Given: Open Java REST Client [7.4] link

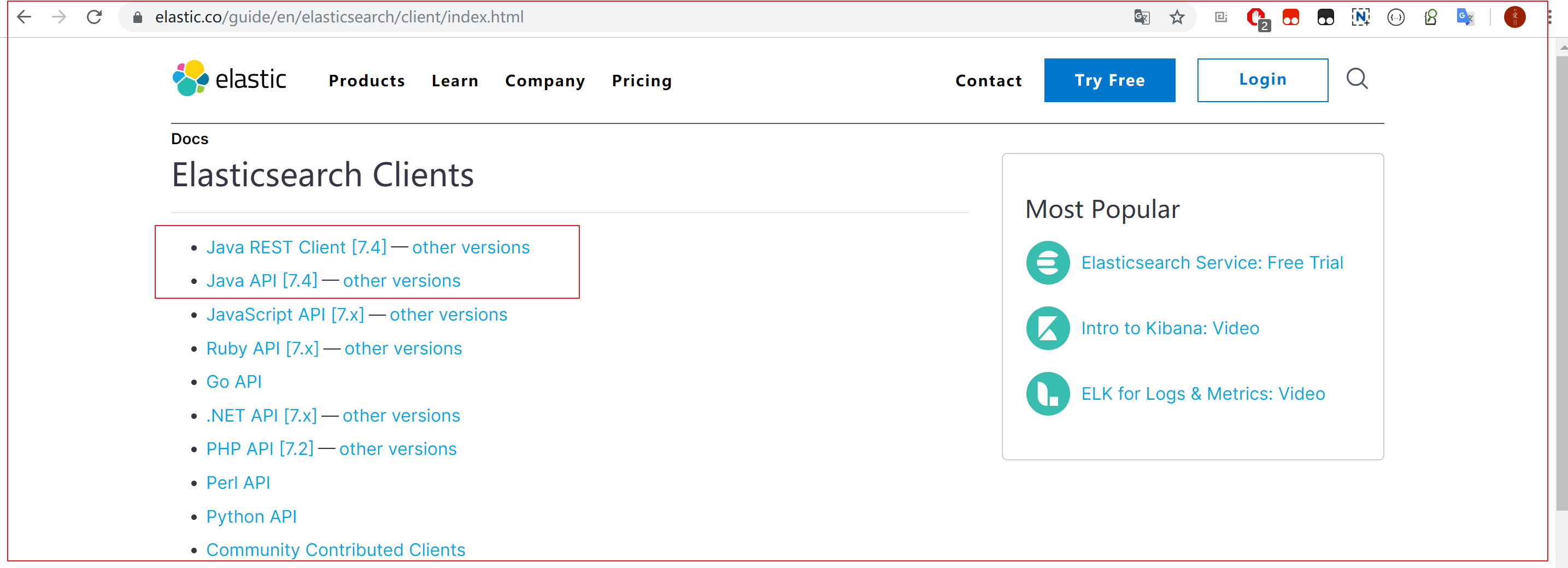Looking at the screenshot, I should coord(296,247).
